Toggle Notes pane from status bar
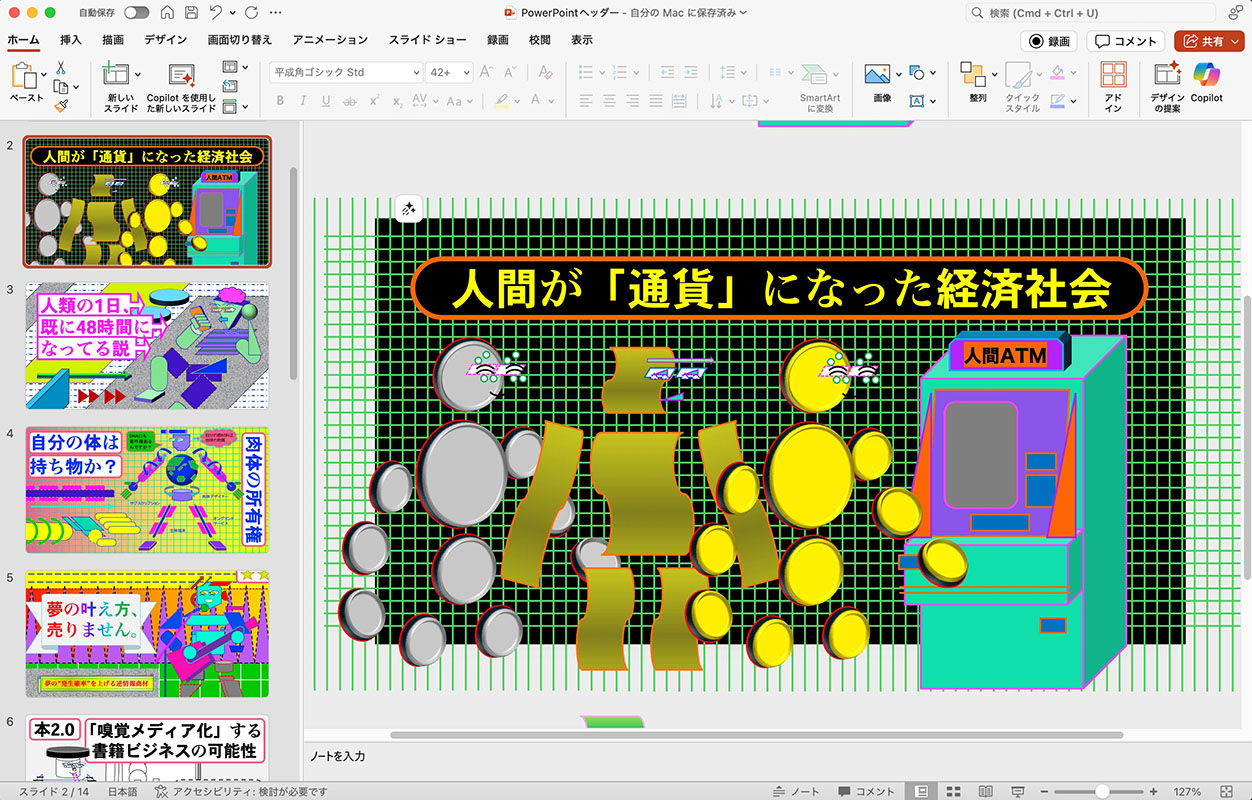This screenshot has width=1252, height=800. tap(797, 791)
